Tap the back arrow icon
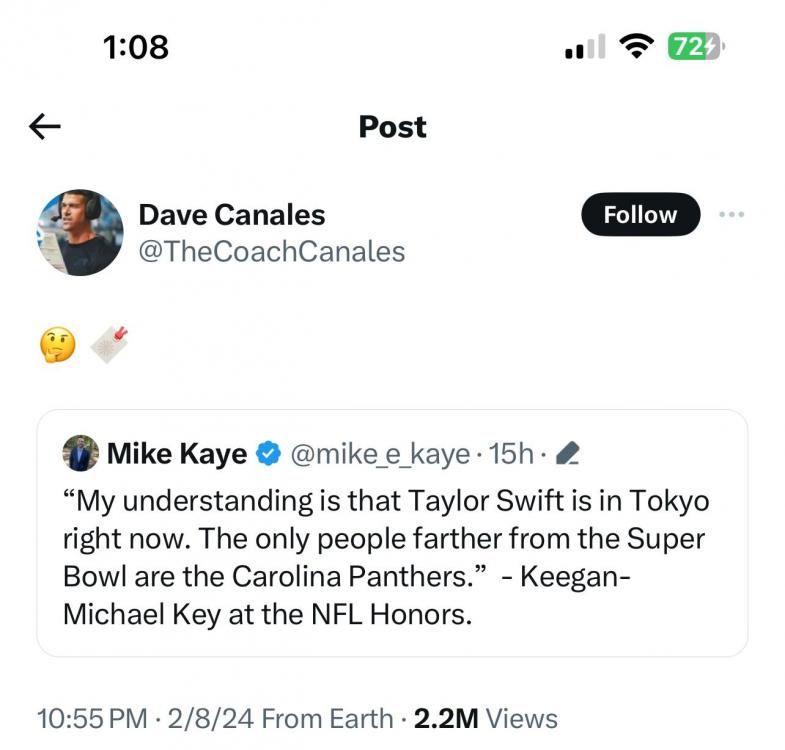The width and height of the screenshot is (785, 750). click(45, 126)
